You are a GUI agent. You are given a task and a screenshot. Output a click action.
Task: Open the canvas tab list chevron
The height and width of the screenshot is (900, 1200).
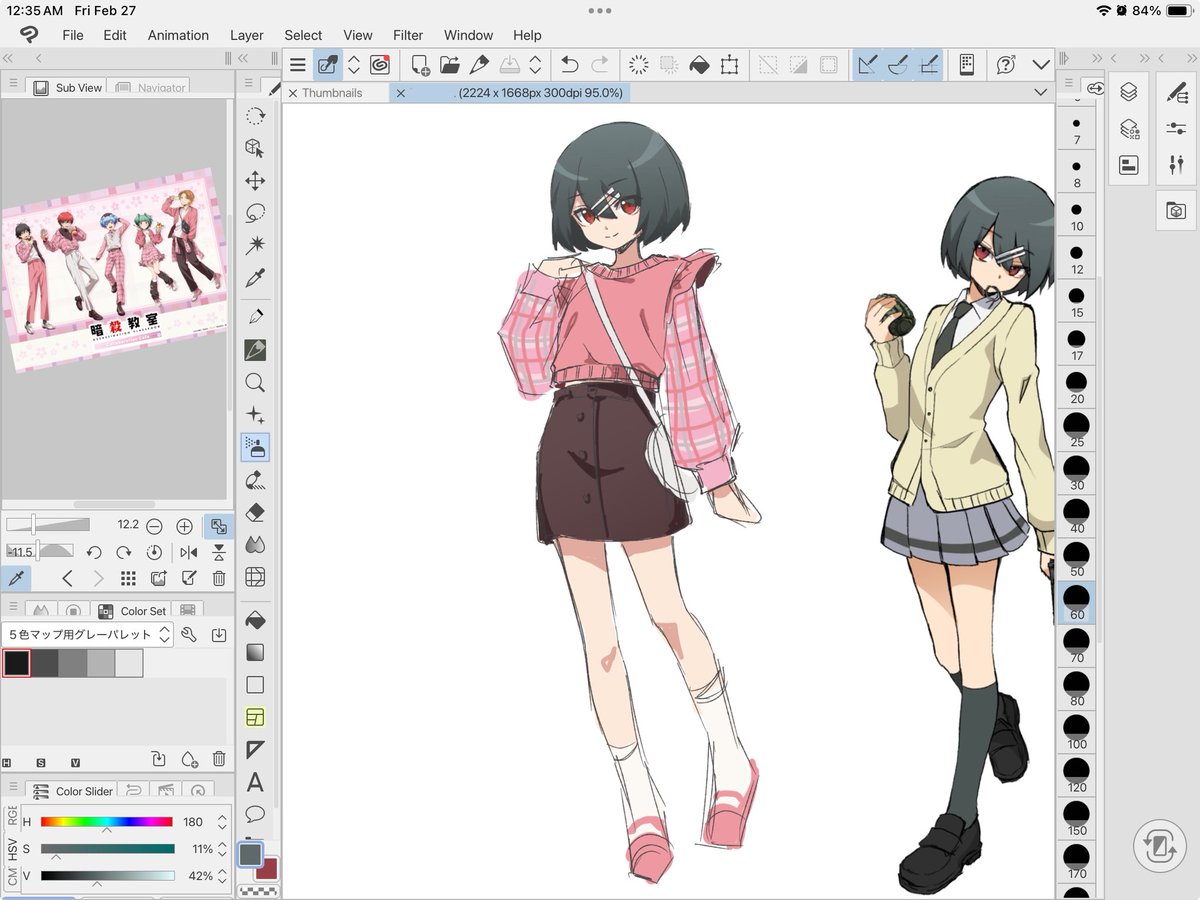1041,92
